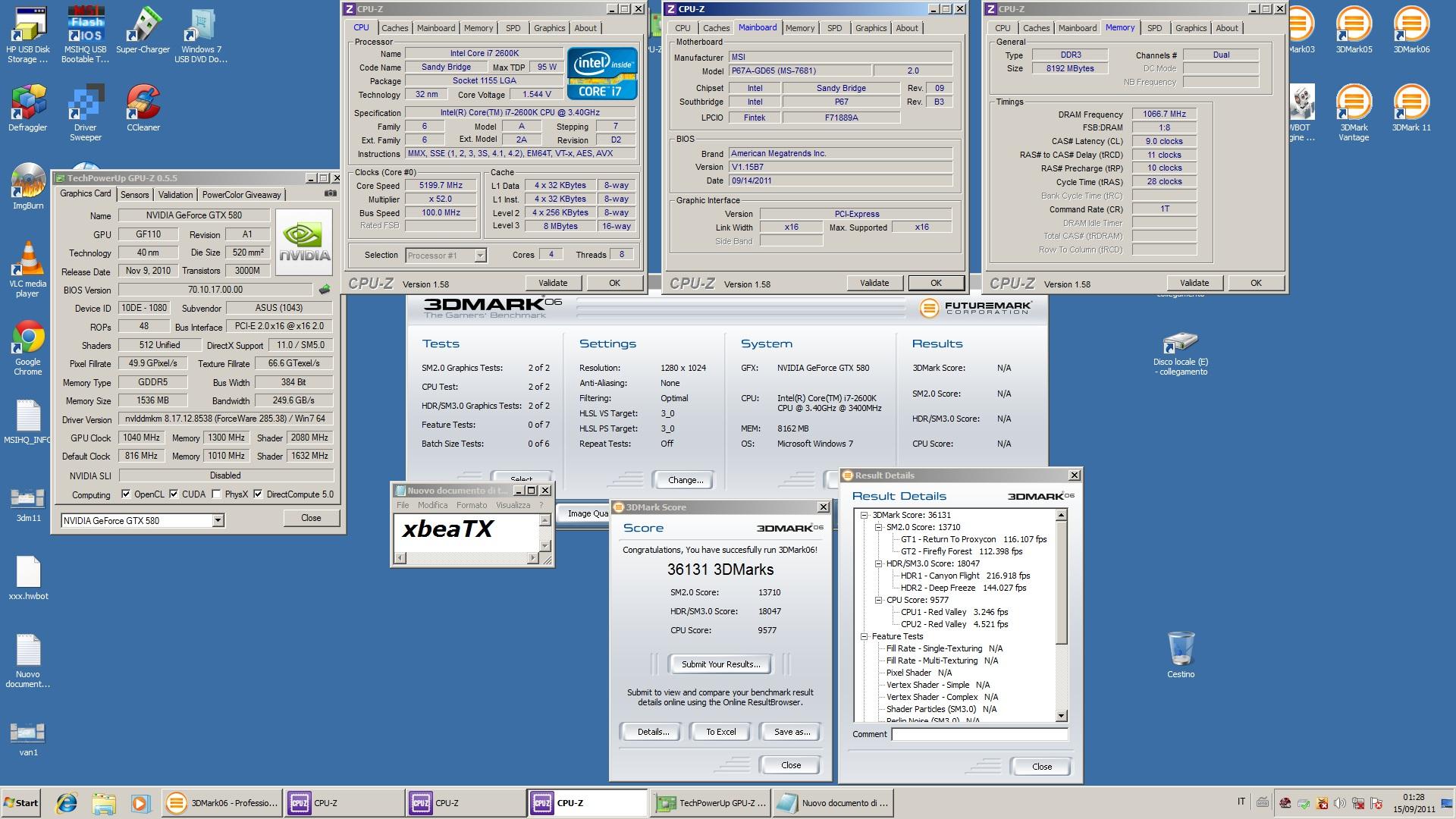1456x819 pixels.
Task: Collapse HDR/SM3.0 Score: 18047 tree node
Action: 878,563
